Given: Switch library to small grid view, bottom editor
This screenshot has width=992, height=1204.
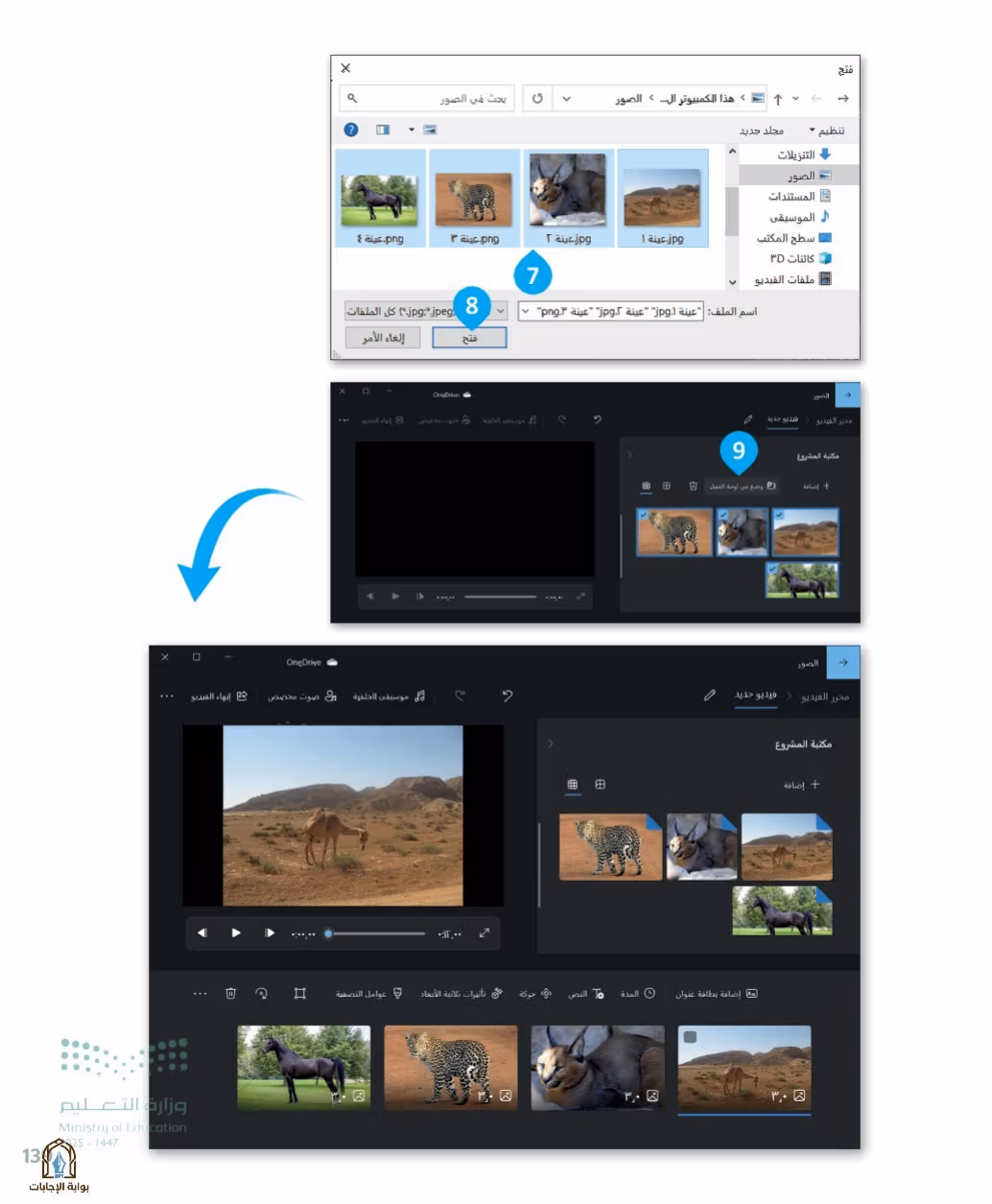Looking at the screenshot, I should point(573,785).
